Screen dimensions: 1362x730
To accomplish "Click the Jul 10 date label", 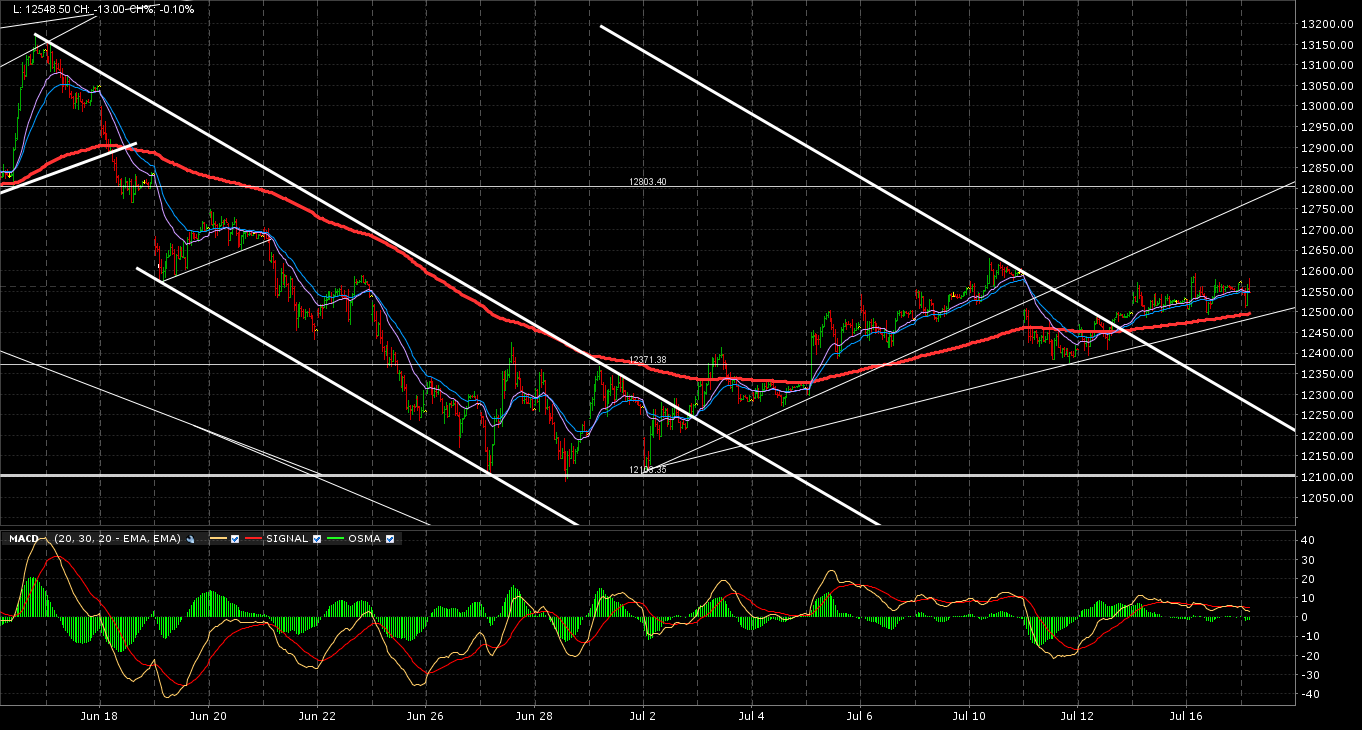I will 969,716.
